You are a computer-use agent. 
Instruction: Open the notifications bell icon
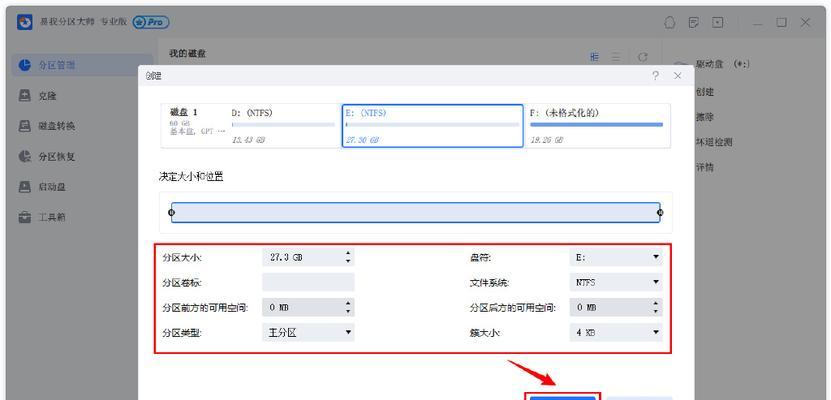tap(670, 23)
